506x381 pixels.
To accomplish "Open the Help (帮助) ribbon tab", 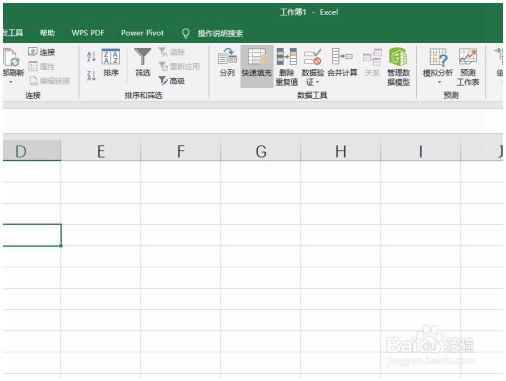I will click(47, 33).
